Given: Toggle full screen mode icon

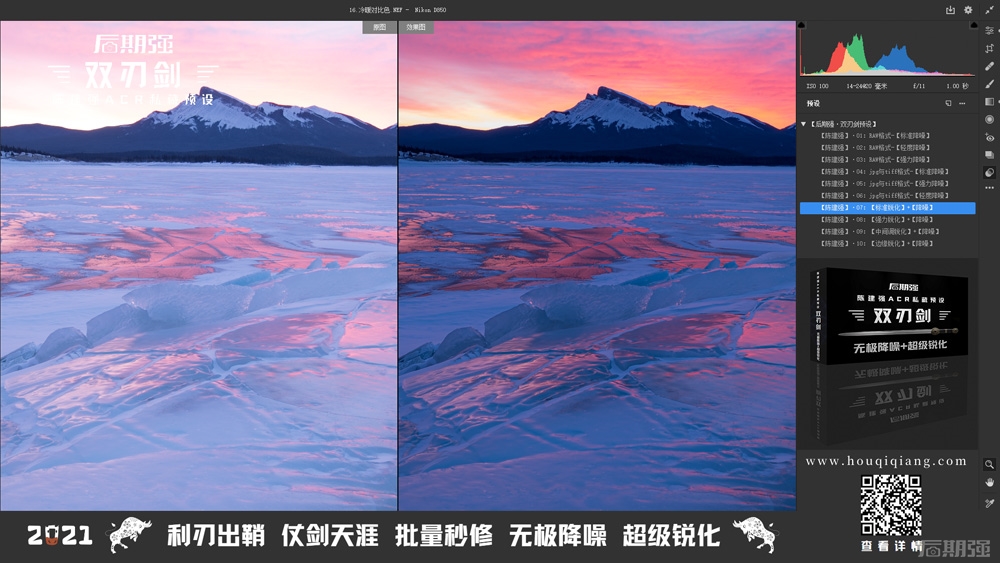Looking at the screenshot, I should point(990,10).
